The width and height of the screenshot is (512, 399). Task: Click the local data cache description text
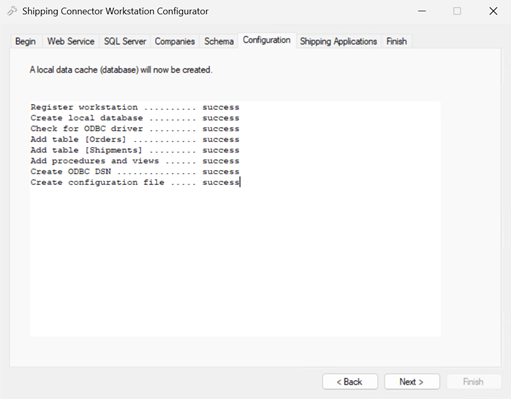[121, 70]
